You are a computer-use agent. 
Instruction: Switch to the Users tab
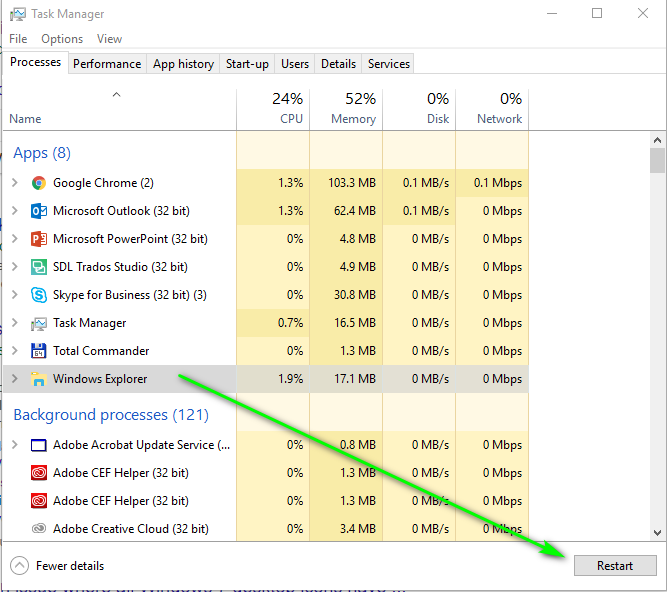[295, 64]
